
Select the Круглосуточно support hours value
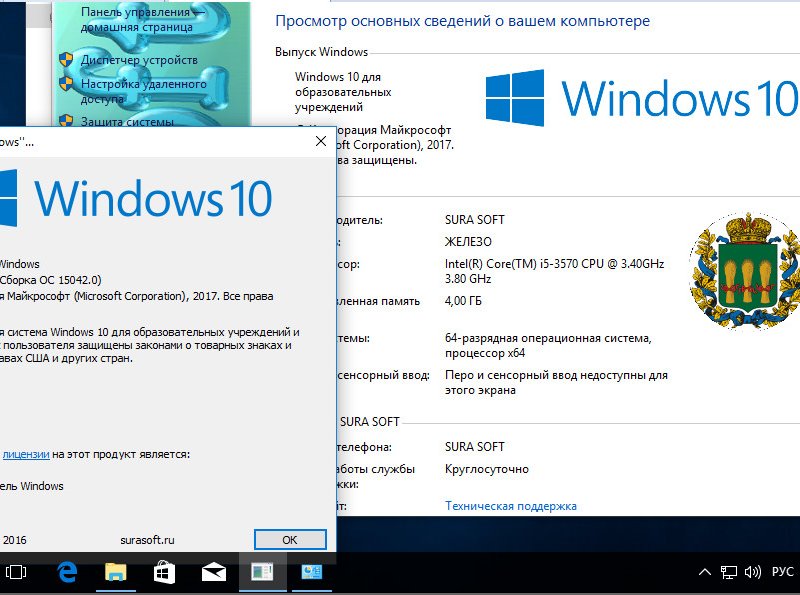[x=487, y=469]
